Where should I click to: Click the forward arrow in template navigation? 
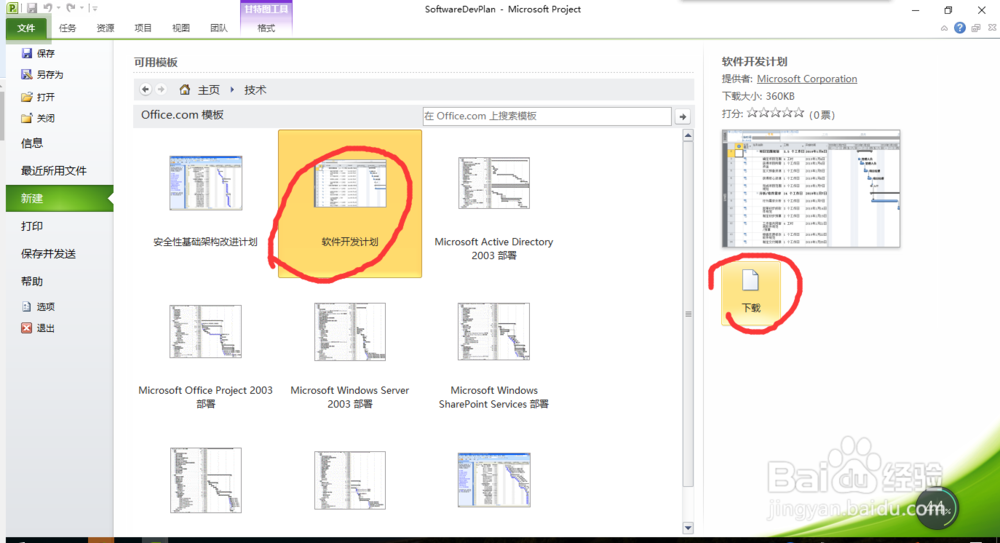[x=161, y=89]
